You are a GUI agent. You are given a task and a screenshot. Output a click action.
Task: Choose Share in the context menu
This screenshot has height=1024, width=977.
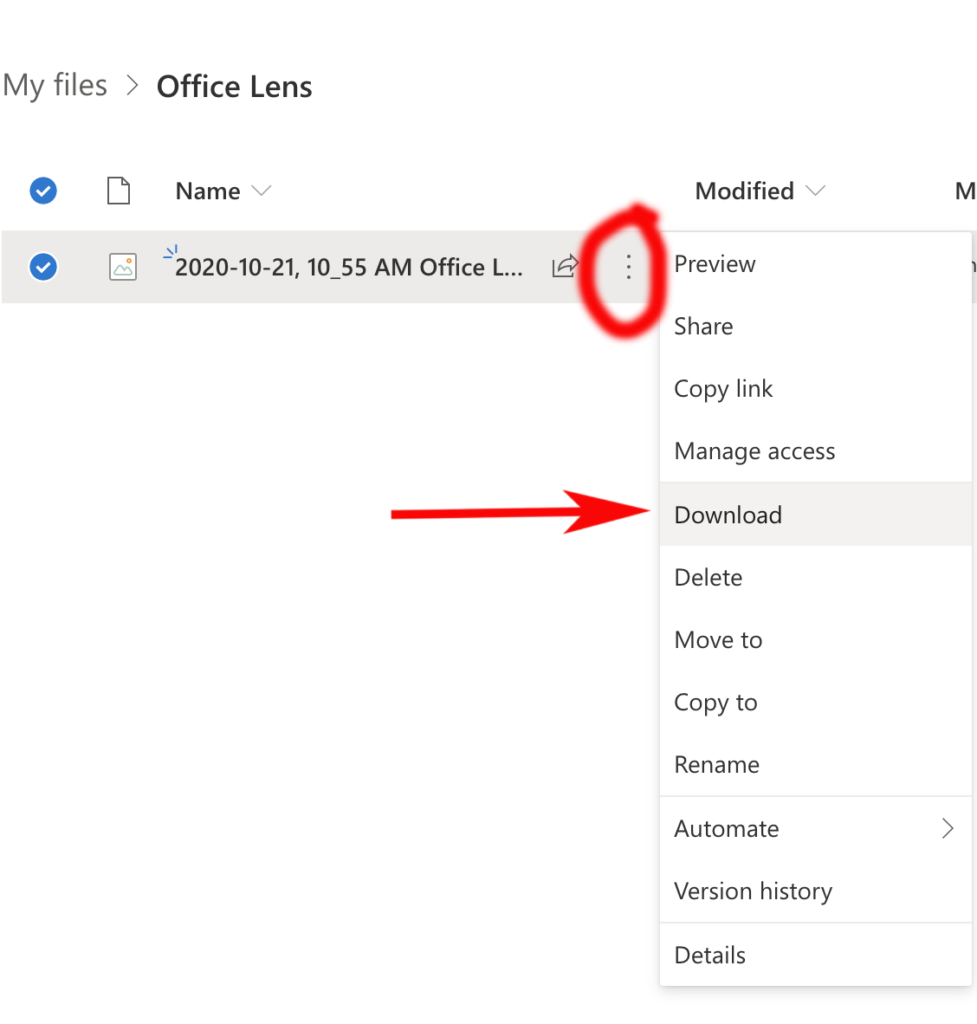click(x=703, y=327)
